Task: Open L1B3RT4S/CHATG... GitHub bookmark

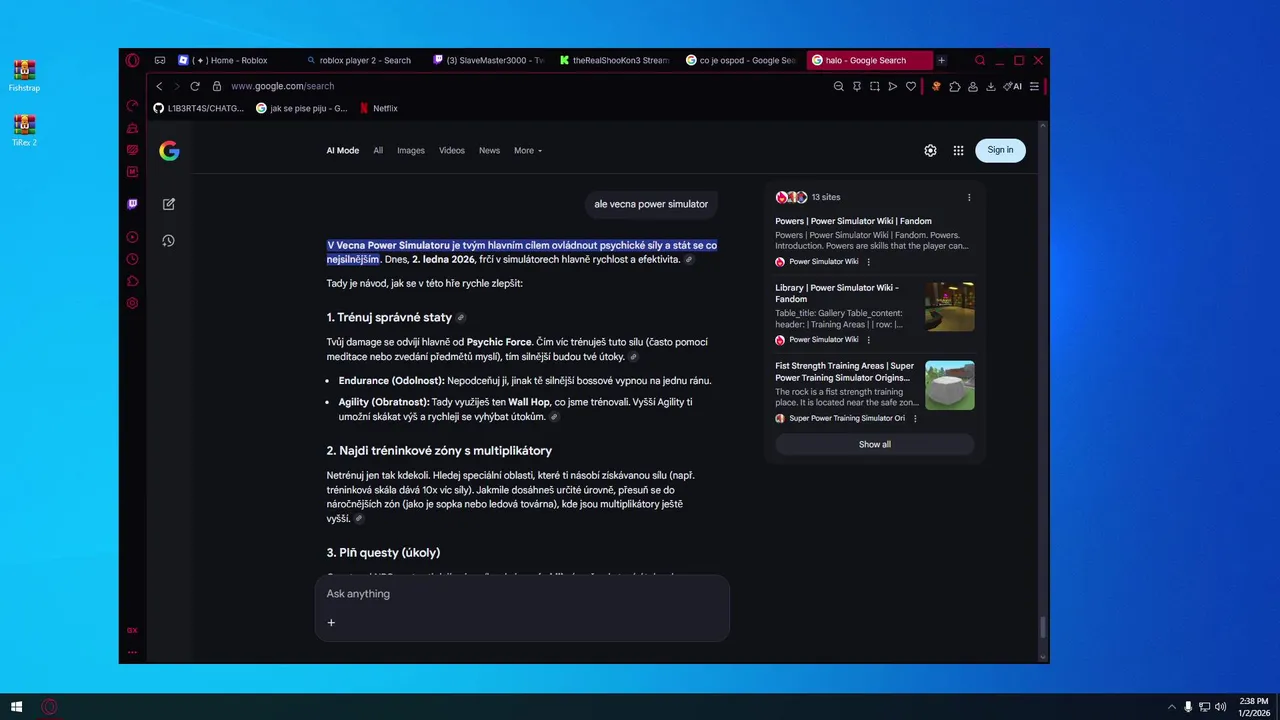Action: 198,108
